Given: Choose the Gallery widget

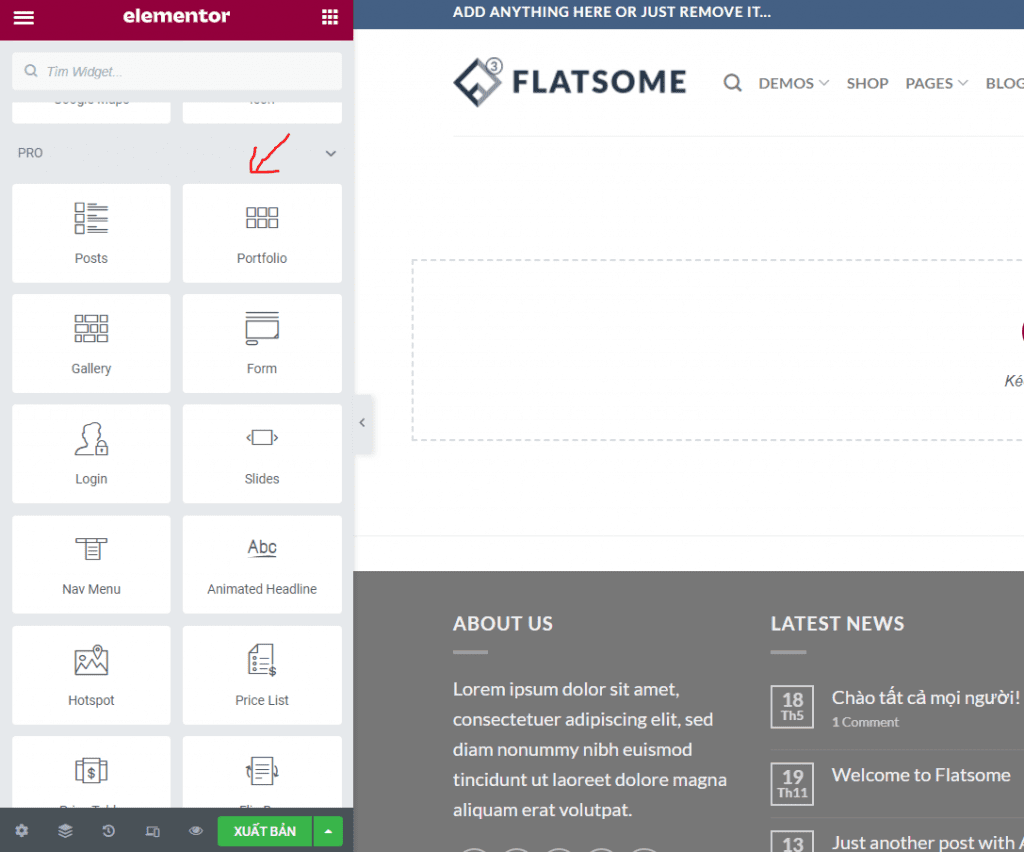Looking at the screenshot, I should coord(91,343).
